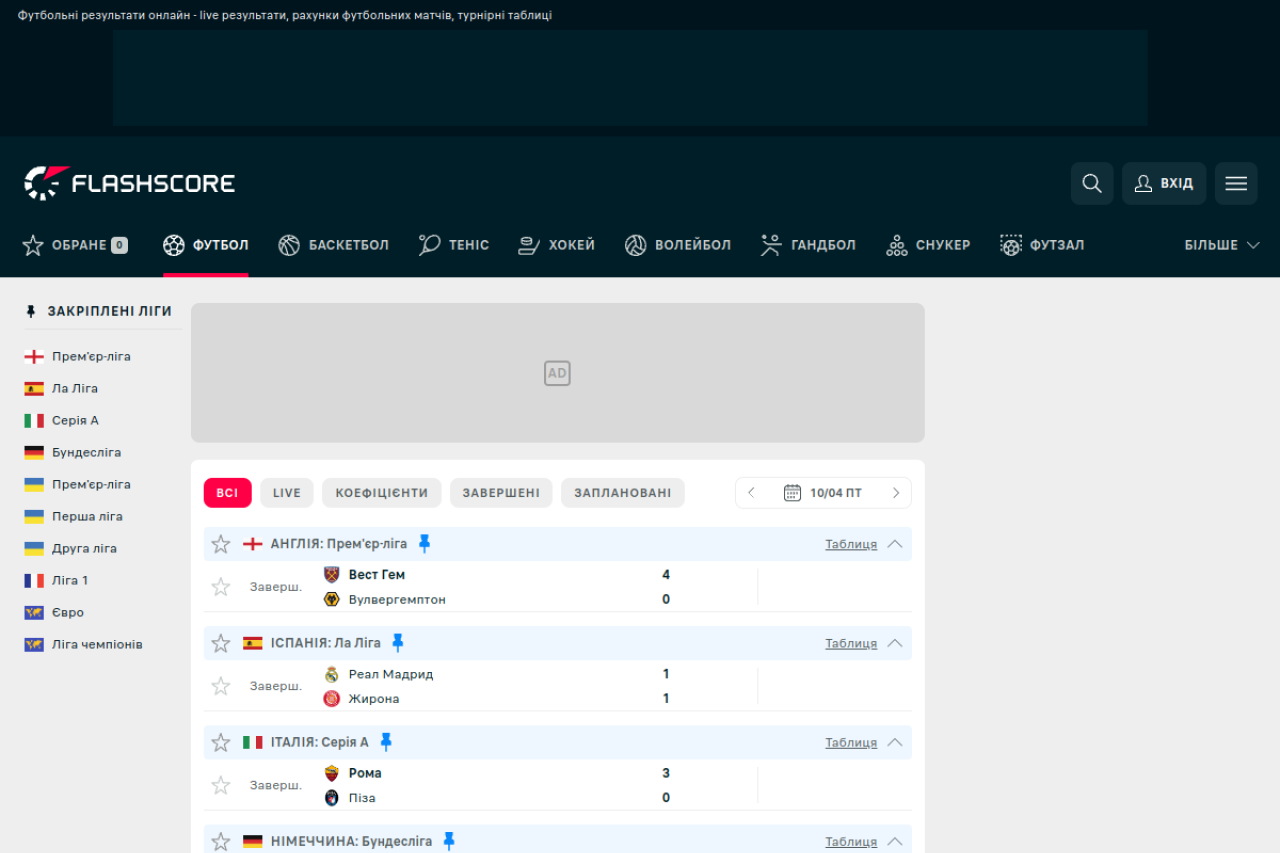
Task: Select the Хокей sport icon
Action: [528, 244]
